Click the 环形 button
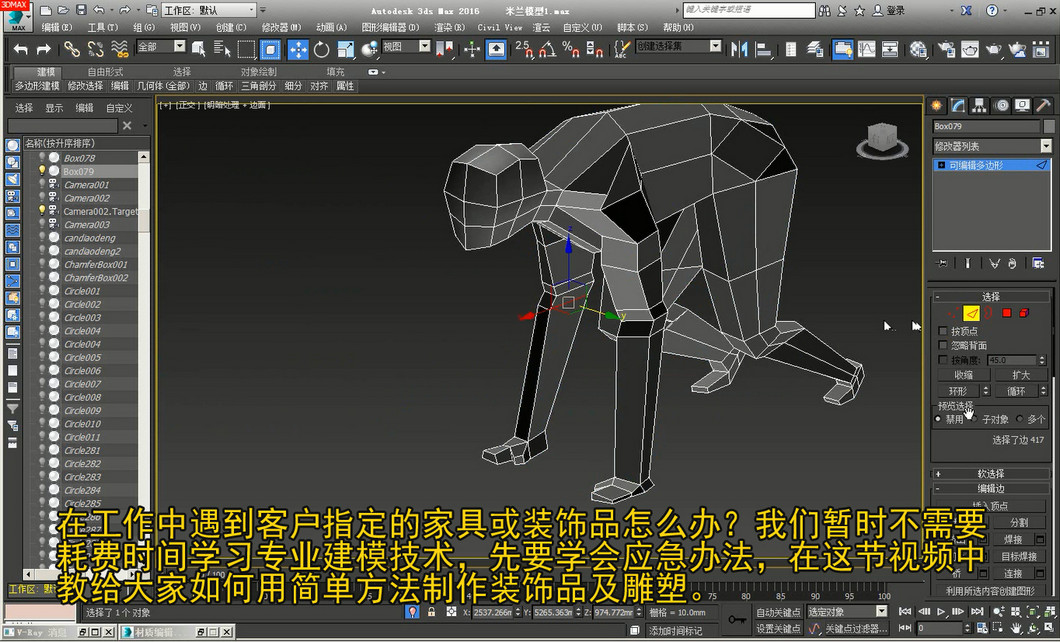 pyautogui.click(x=958, y=391)
